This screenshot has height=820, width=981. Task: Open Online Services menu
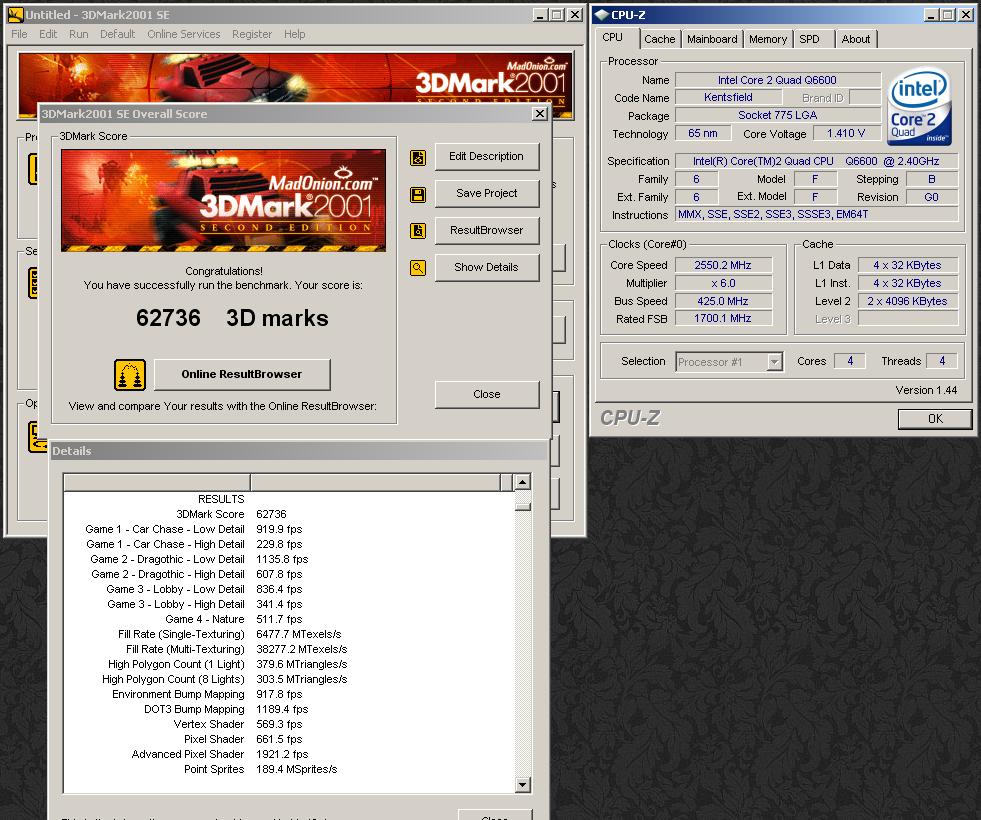[184, 34]
